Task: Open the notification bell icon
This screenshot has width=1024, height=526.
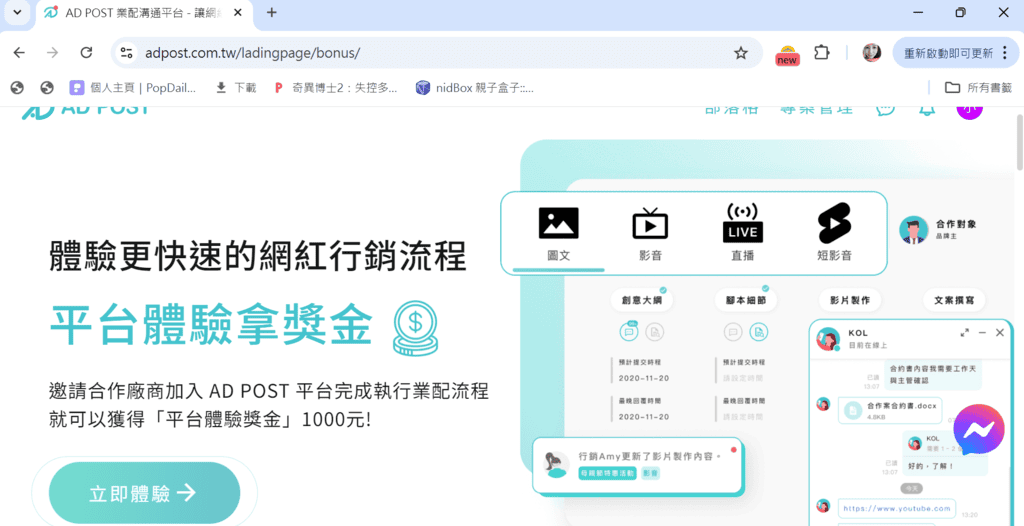Action: (927, 110)
